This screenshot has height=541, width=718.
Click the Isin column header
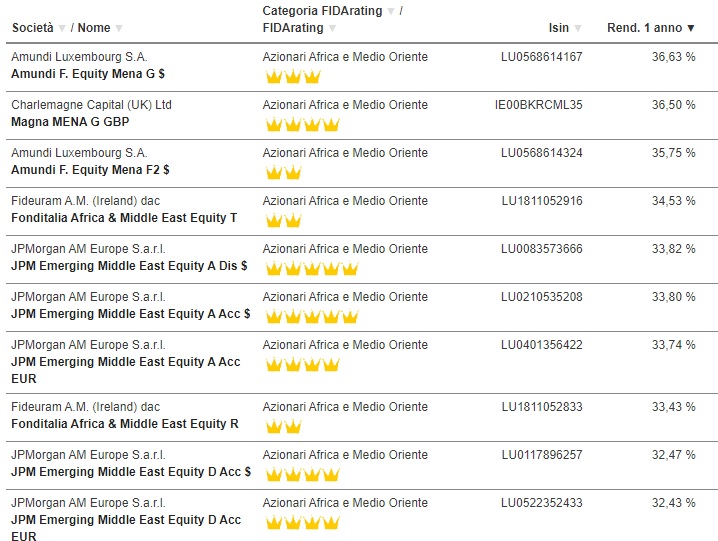pos(559,28)
